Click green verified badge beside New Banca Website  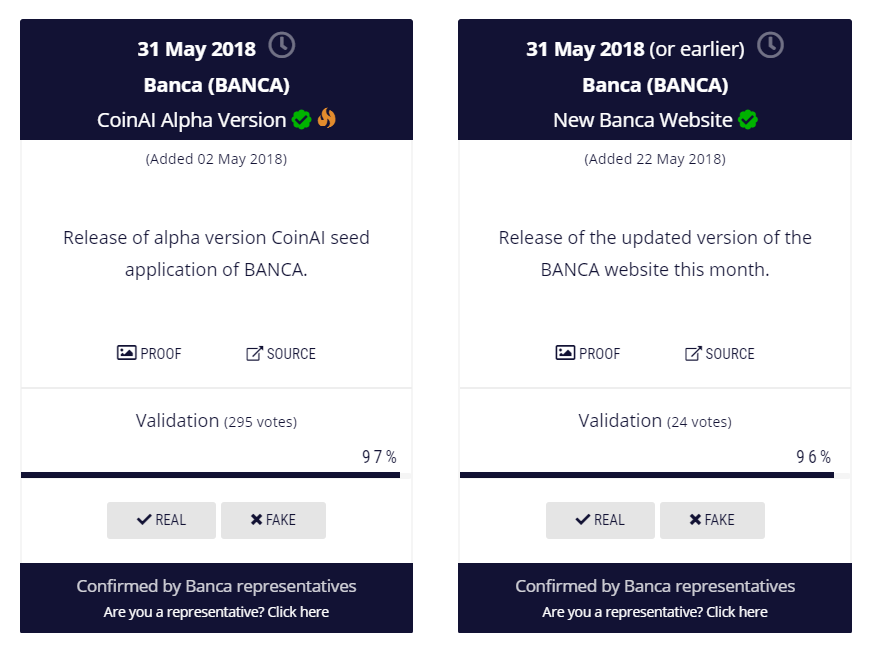748,120
